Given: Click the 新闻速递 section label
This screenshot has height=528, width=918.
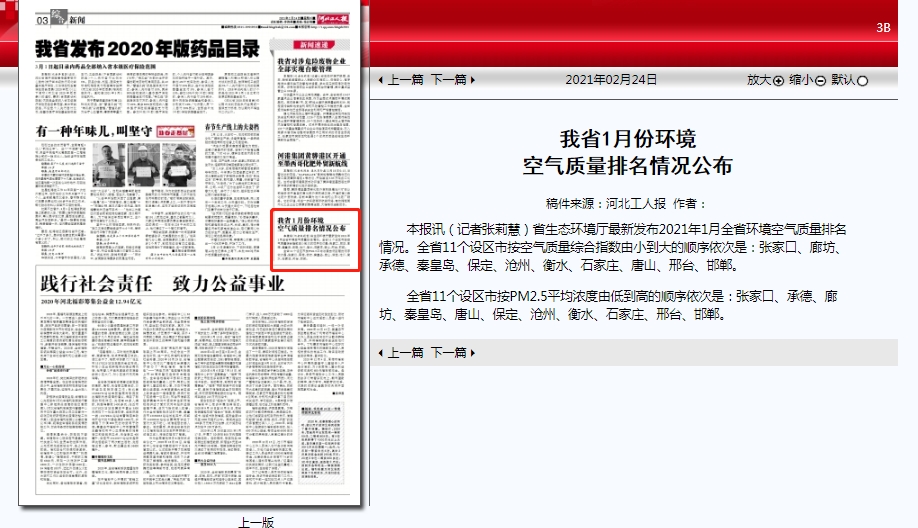Looking at the screenshot, I should (x=312, y=46).
